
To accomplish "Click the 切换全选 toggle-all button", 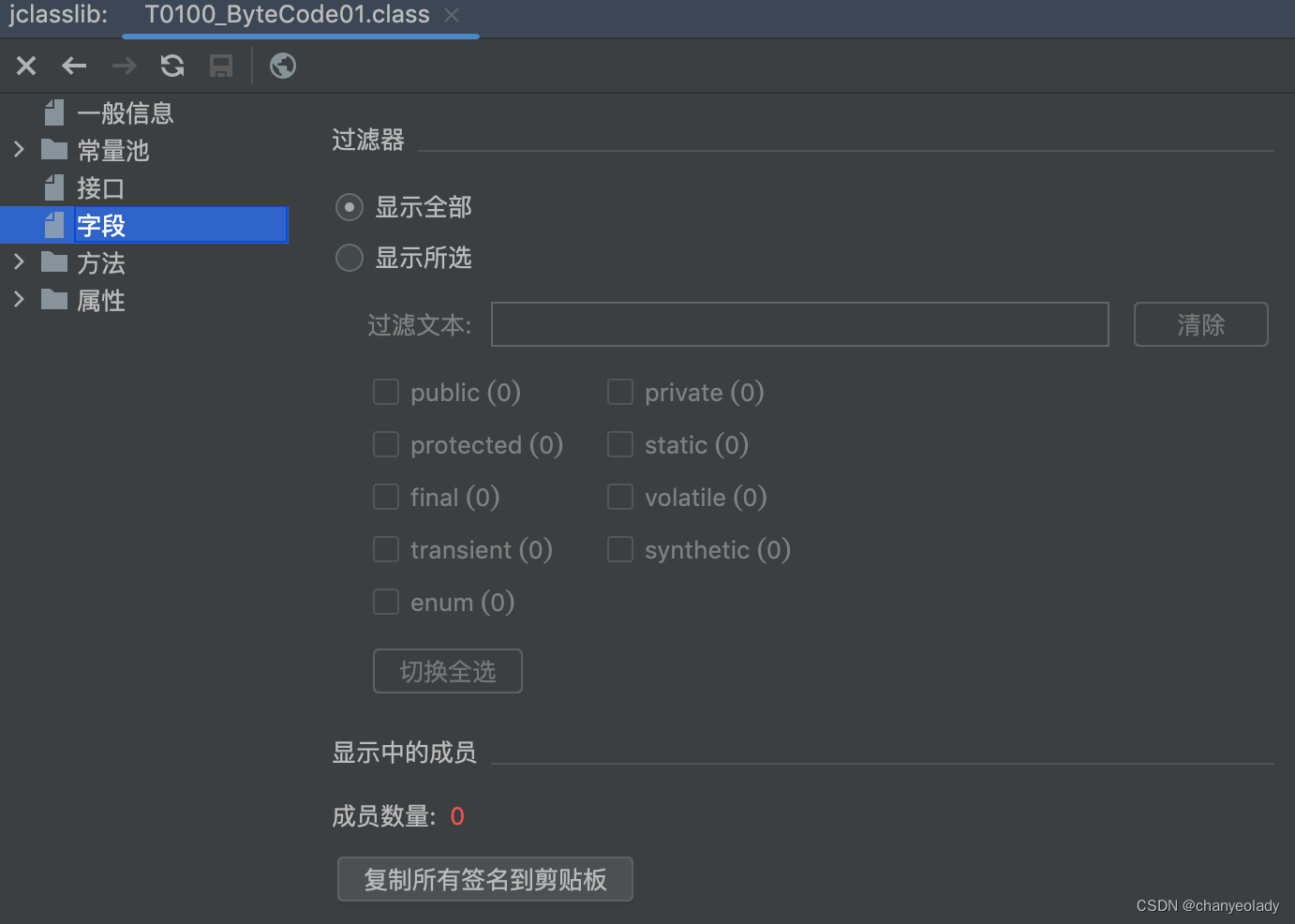I will pos(447,670).
